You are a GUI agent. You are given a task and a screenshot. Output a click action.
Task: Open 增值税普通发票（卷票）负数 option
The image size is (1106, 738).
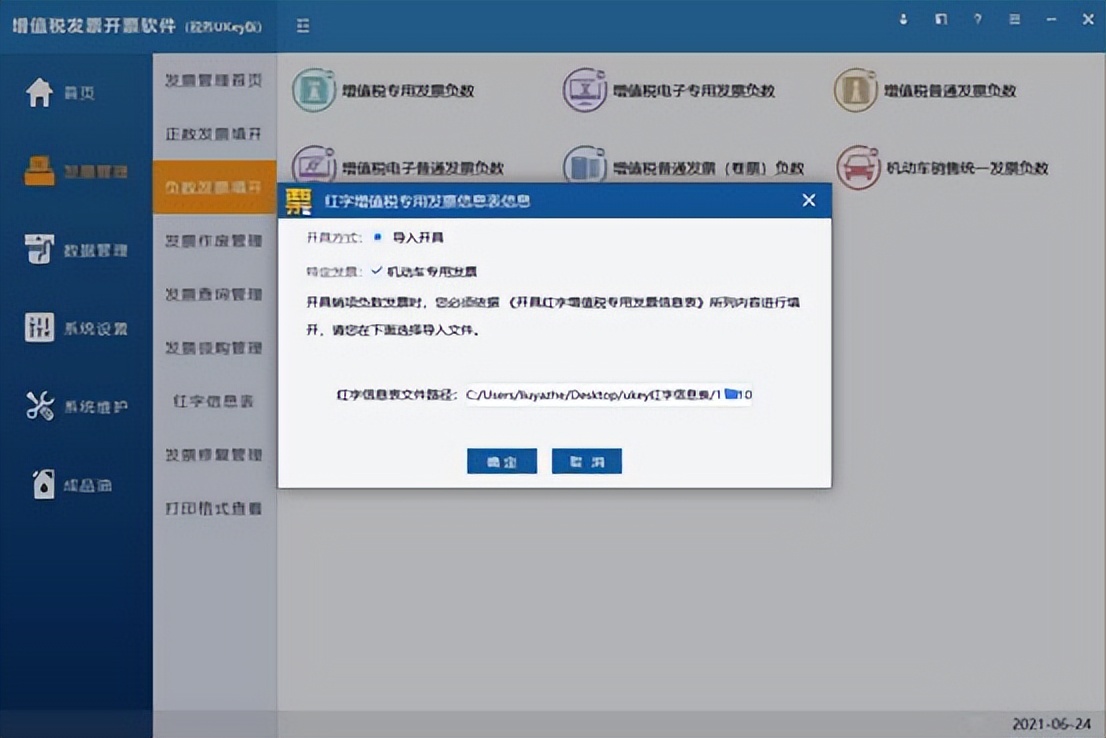tap(683, 169)
